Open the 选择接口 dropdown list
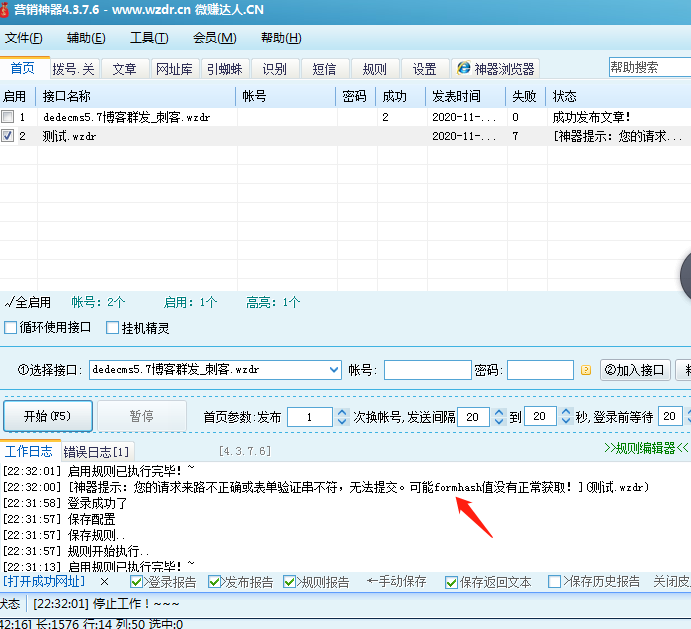Screen dimensions: 691x629 pos(334,370)
